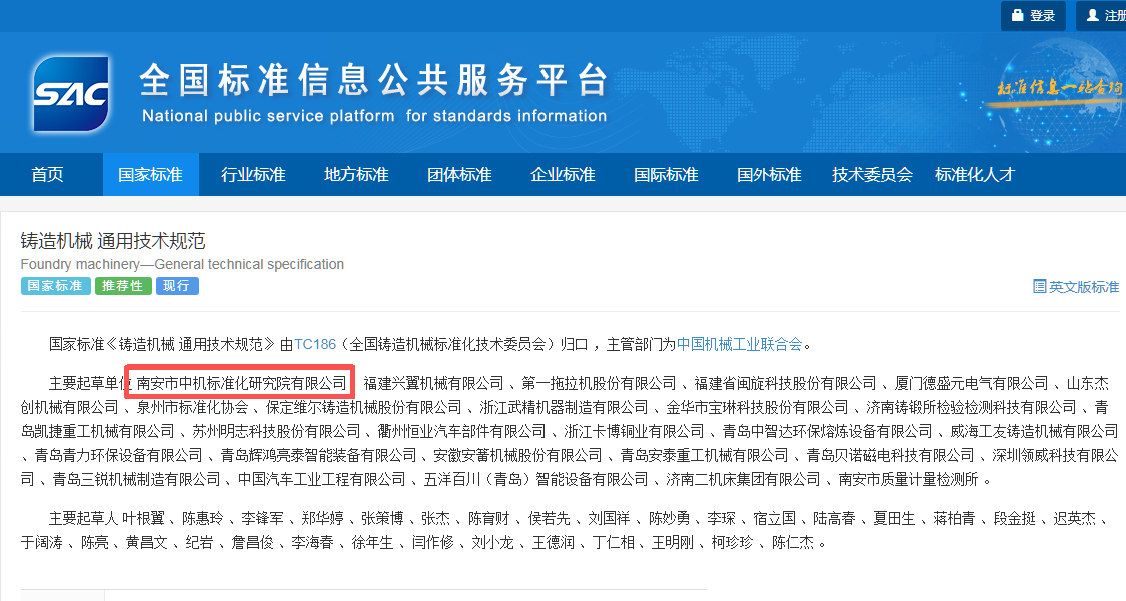Go to 地方标准 section
The image size is (1126, 601).
(x=356, y=174)
